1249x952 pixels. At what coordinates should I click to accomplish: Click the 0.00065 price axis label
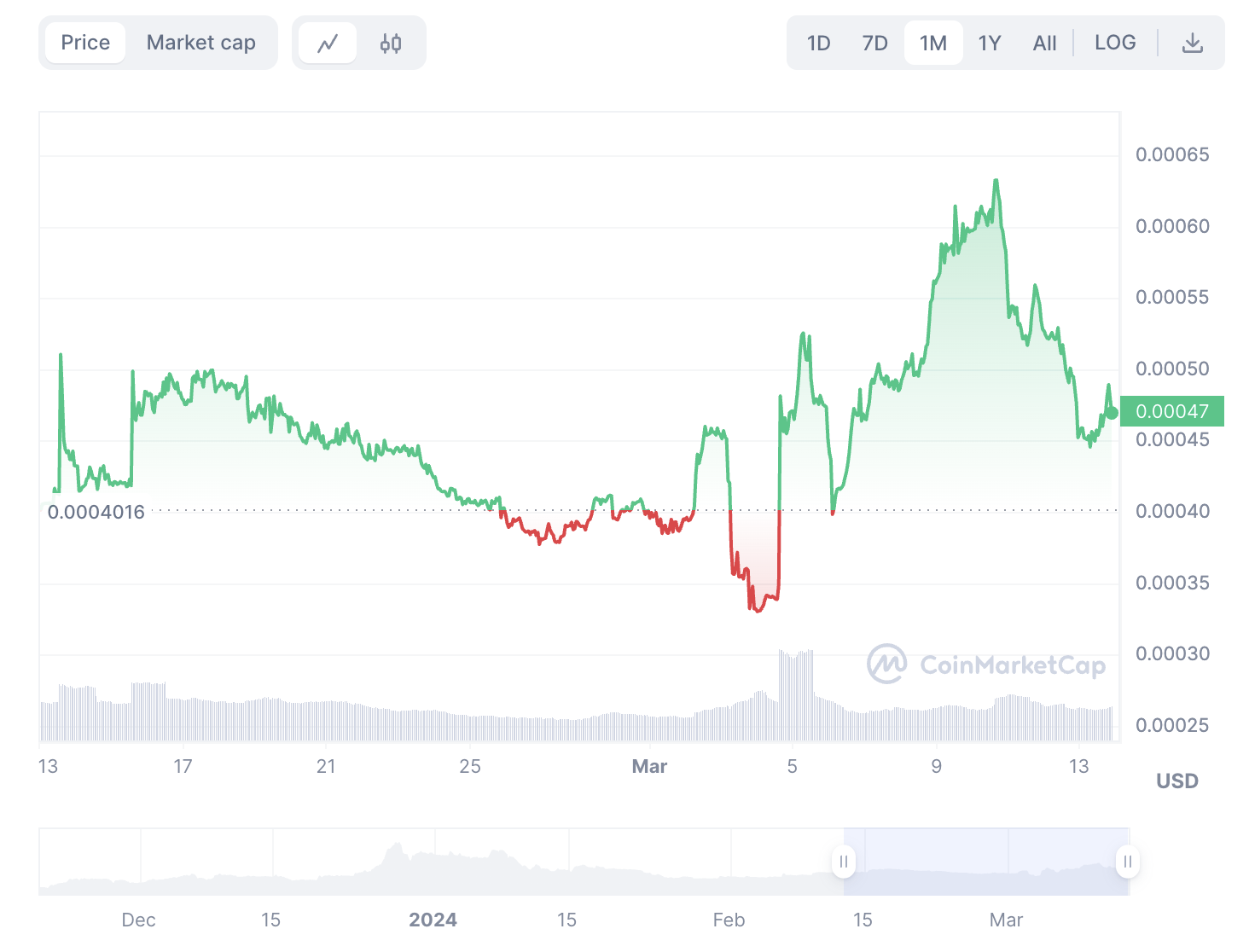[1172, 154]
